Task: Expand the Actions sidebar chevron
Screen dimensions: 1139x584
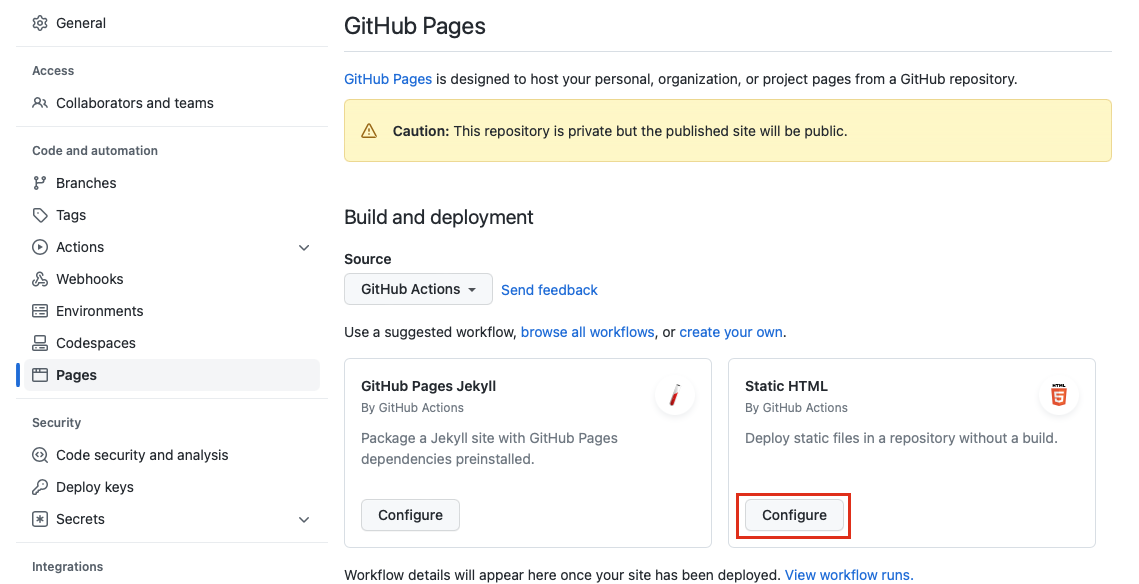Action: click(304, 246)
